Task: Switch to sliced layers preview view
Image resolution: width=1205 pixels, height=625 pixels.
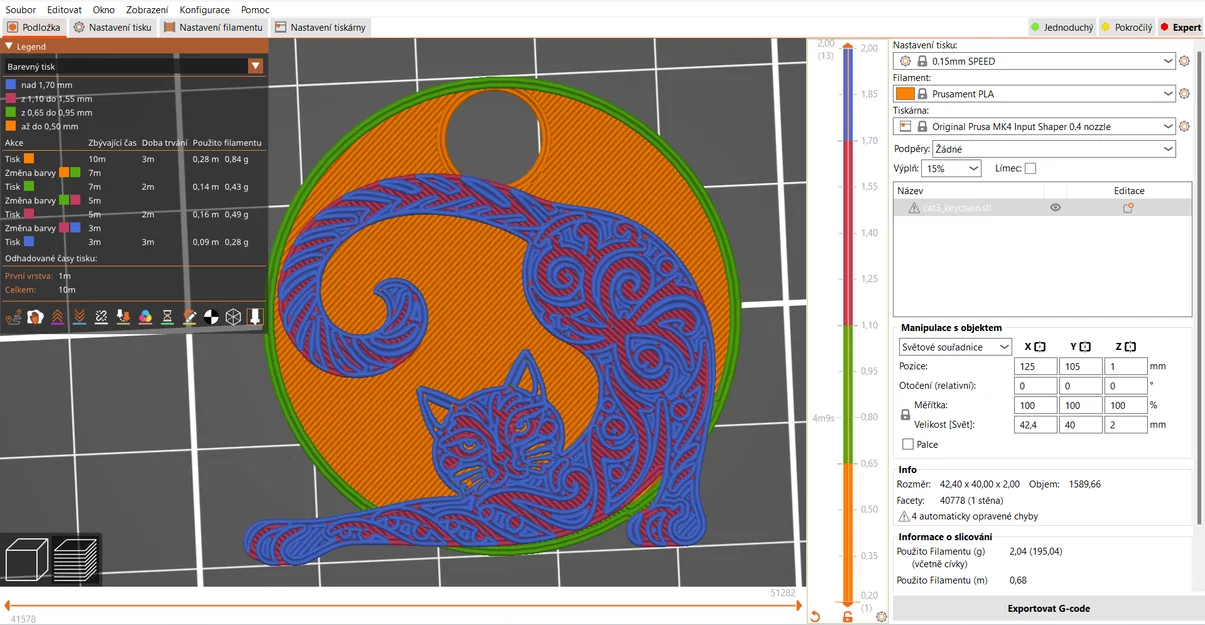Action: click(76, 559)
